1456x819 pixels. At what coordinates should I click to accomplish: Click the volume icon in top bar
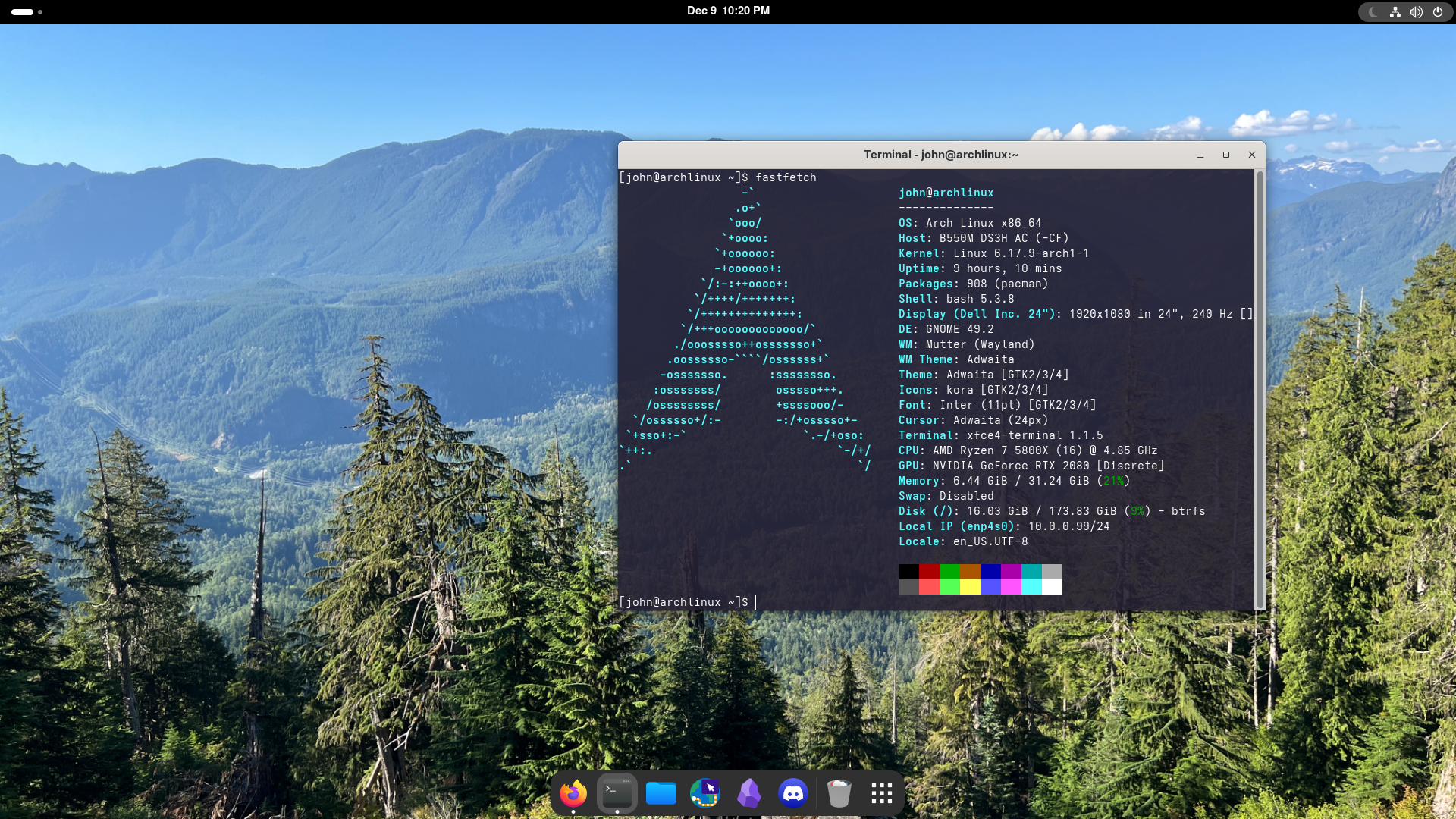tap(1416, 12)
